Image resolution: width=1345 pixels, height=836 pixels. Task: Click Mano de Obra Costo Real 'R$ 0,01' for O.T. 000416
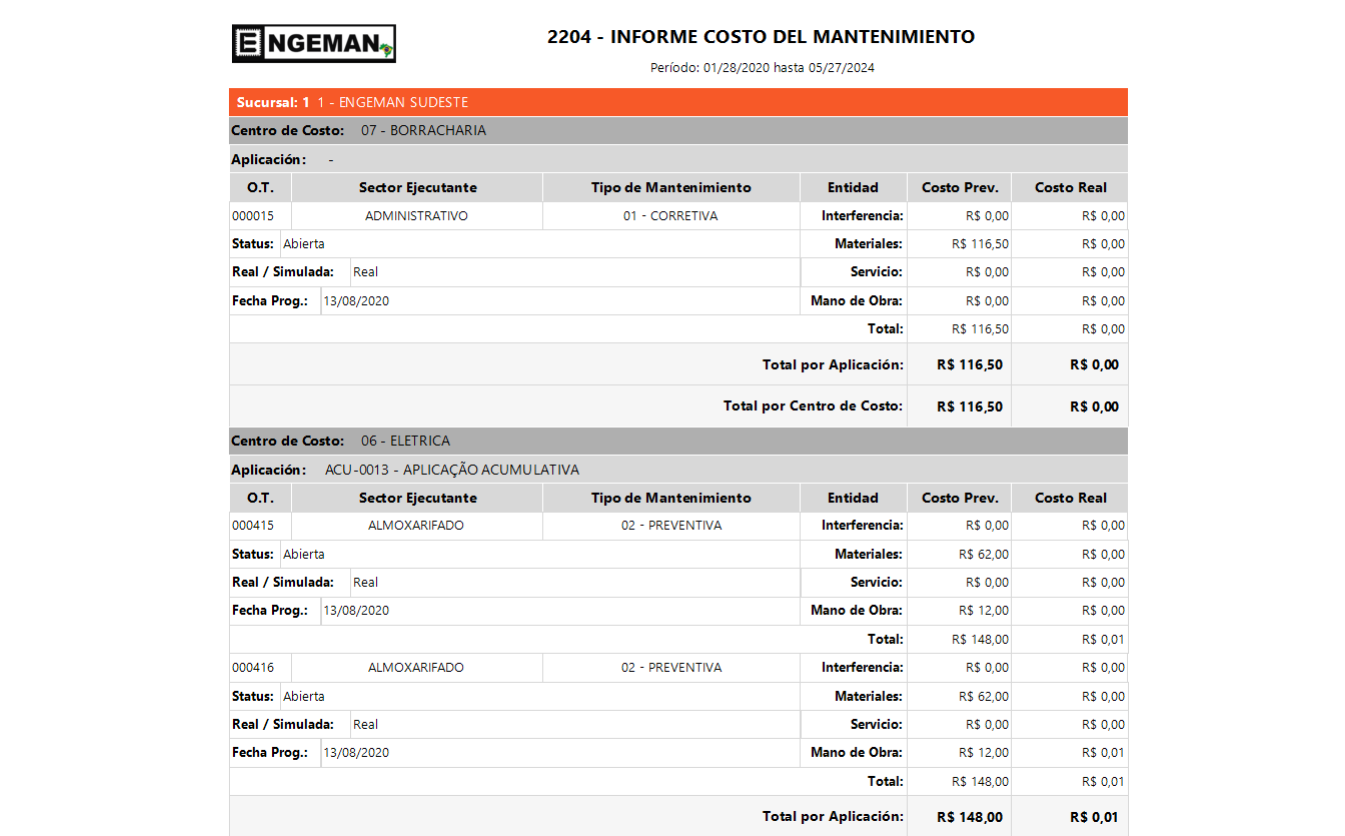point(1103,753)
